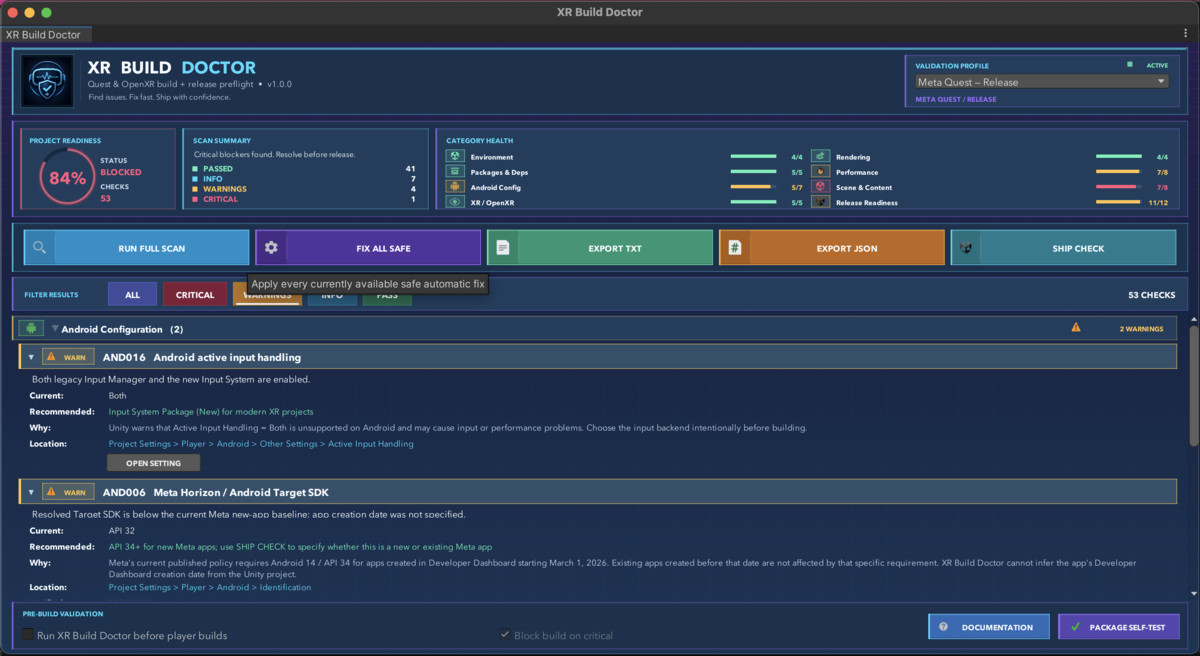Click the 53 CHECKS counter text

coord(1151,295)
